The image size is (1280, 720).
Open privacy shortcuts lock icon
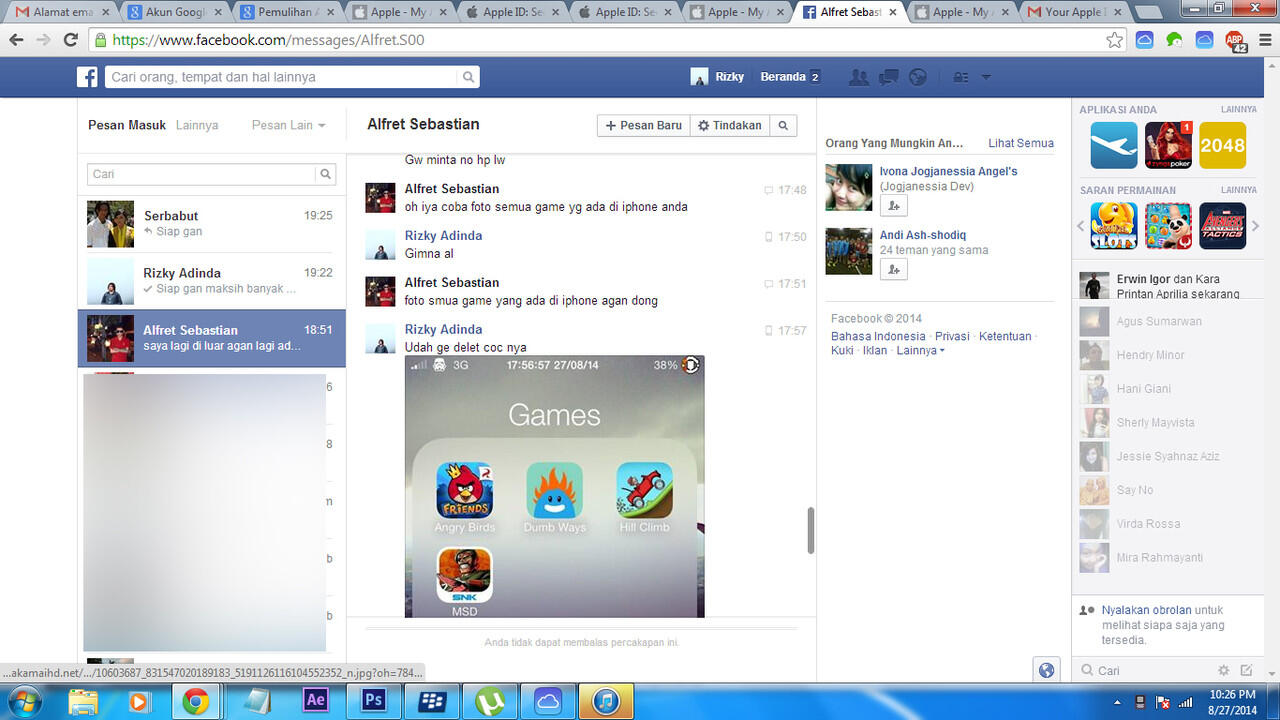[960, 77]
